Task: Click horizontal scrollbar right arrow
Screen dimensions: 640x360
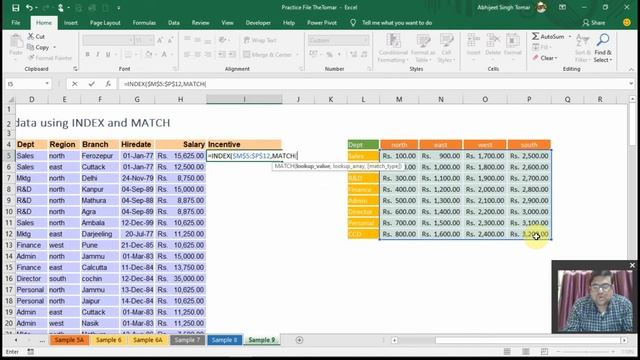Action: point(624,340)
